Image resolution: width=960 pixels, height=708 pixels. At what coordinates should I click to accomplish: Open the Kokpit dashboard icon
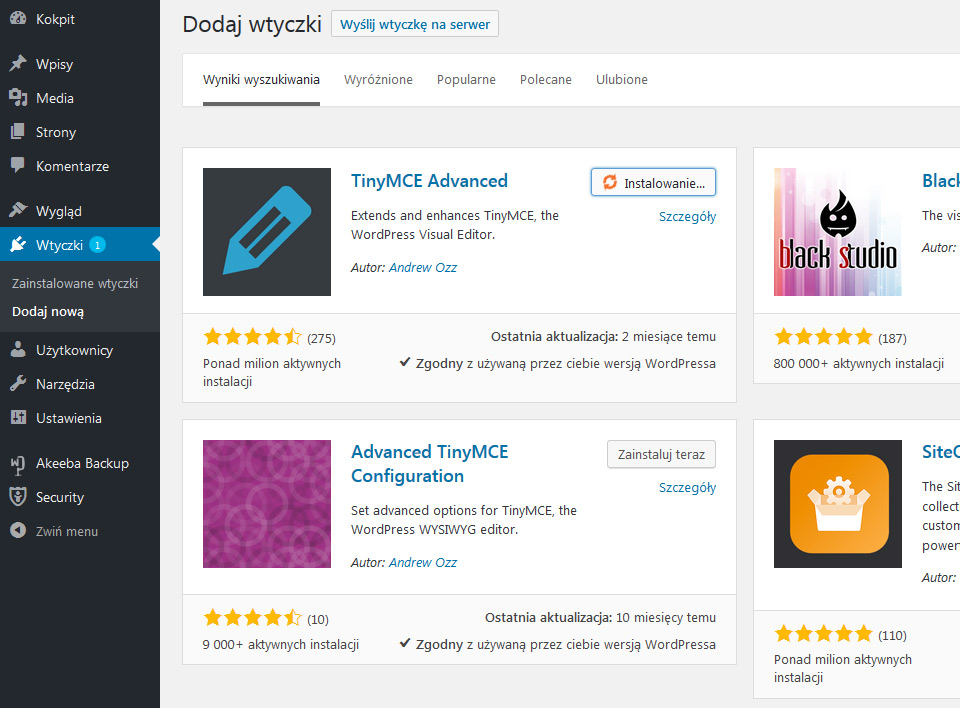(x=18, y=18)
